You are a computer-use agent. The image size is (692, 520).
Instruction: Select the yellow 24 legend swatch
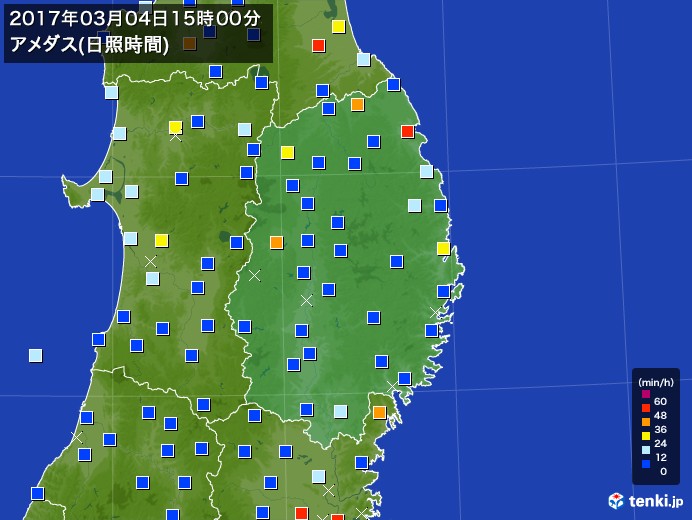(646, 436)
